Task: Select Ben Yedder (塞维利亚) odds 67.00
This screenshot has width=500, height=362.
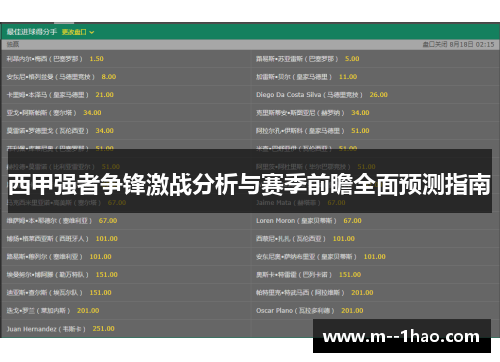Action: 108,221
